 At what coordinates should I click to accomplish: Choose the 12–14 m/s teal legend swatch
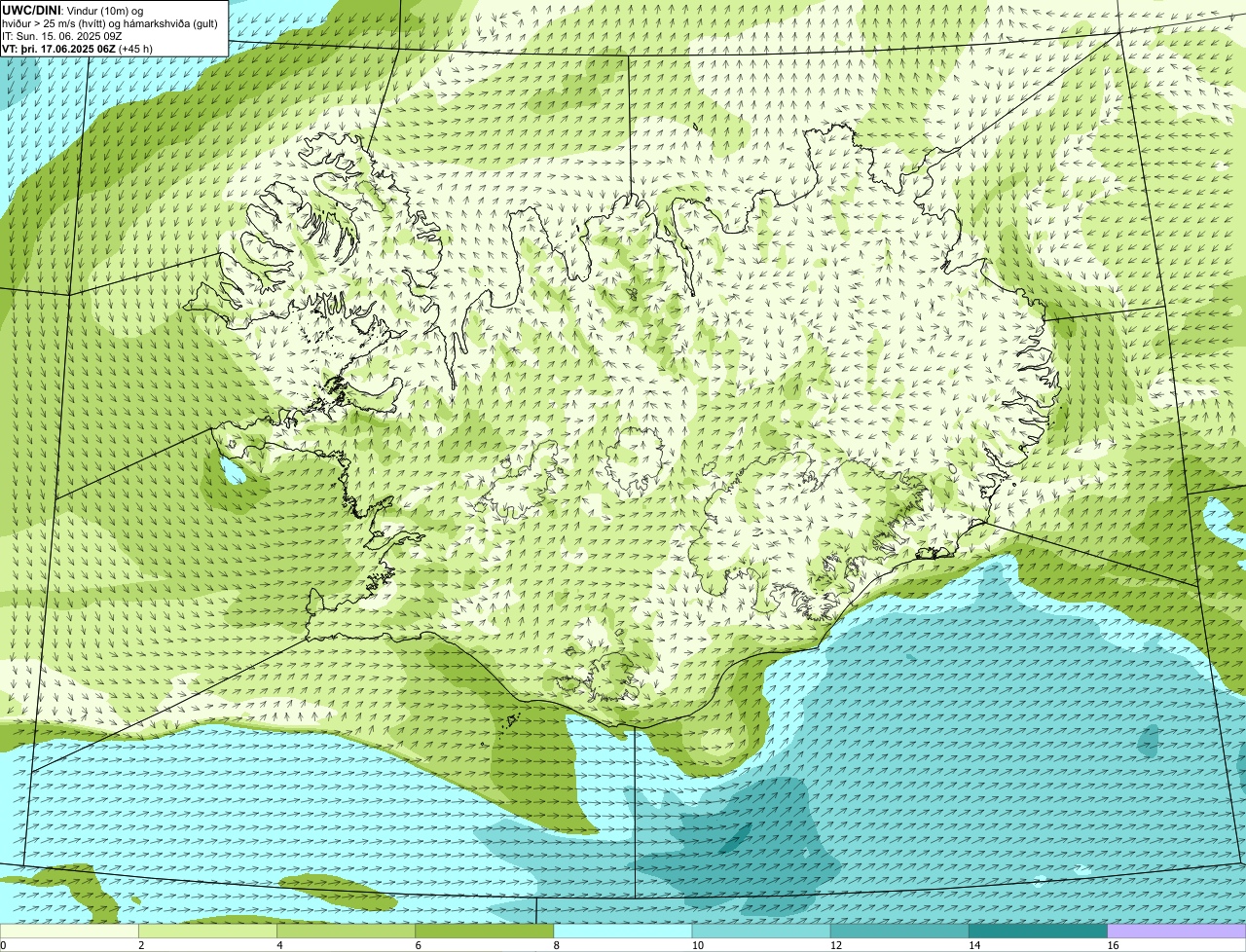[x=899, y=932]
